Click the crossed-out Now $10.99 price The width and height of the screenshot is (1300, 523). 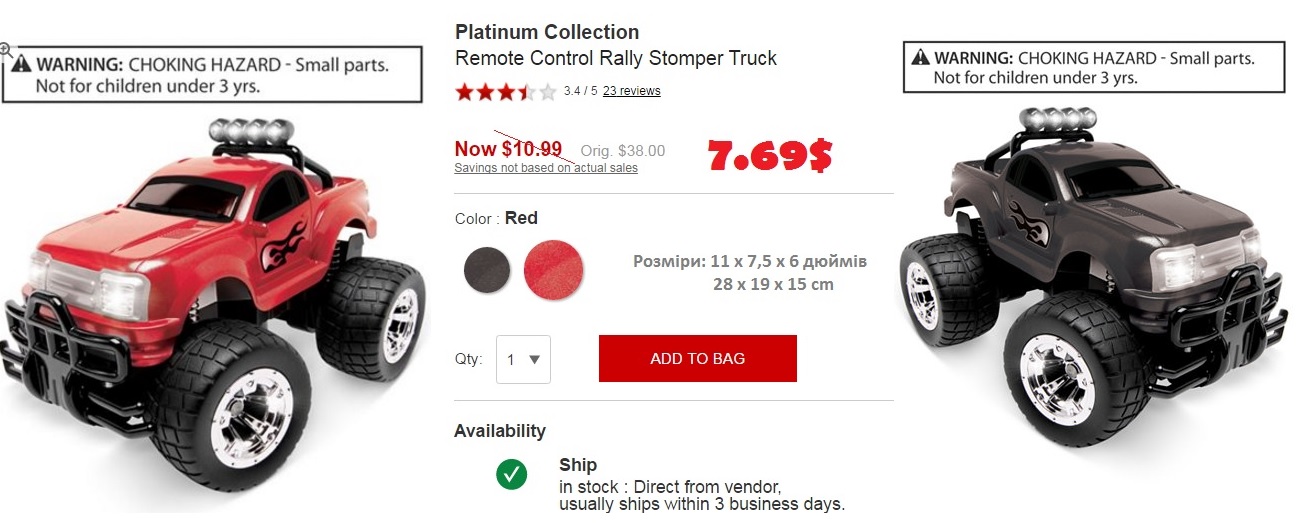coord(508,149)
